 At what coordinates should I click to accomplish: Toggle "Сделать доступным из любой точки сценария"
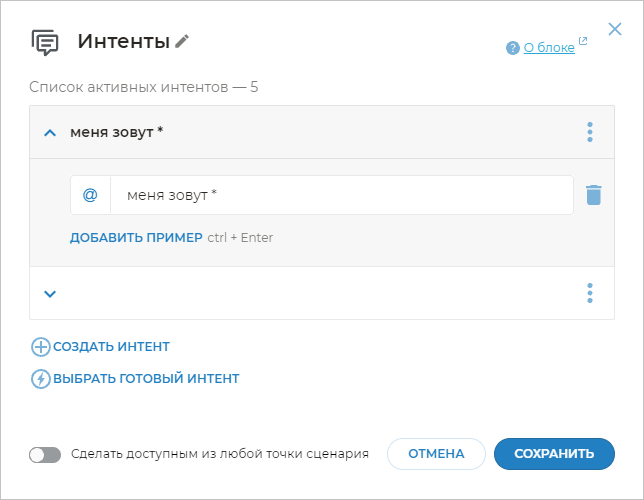46,454
